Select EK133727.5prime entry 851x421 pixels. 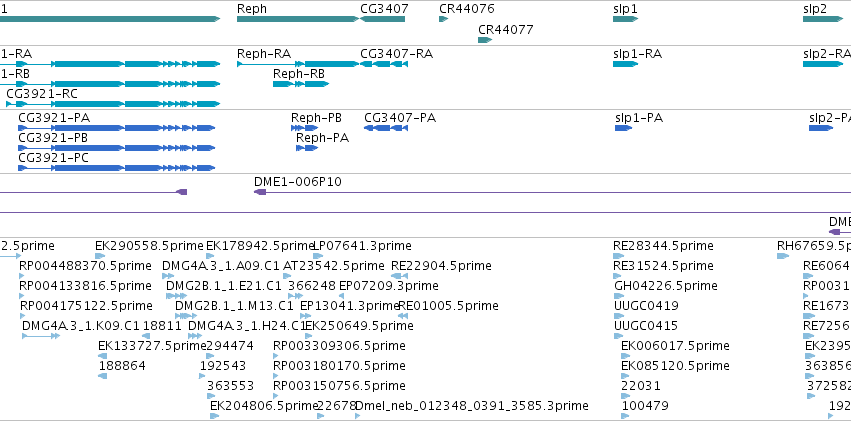(x=153, y=346)
